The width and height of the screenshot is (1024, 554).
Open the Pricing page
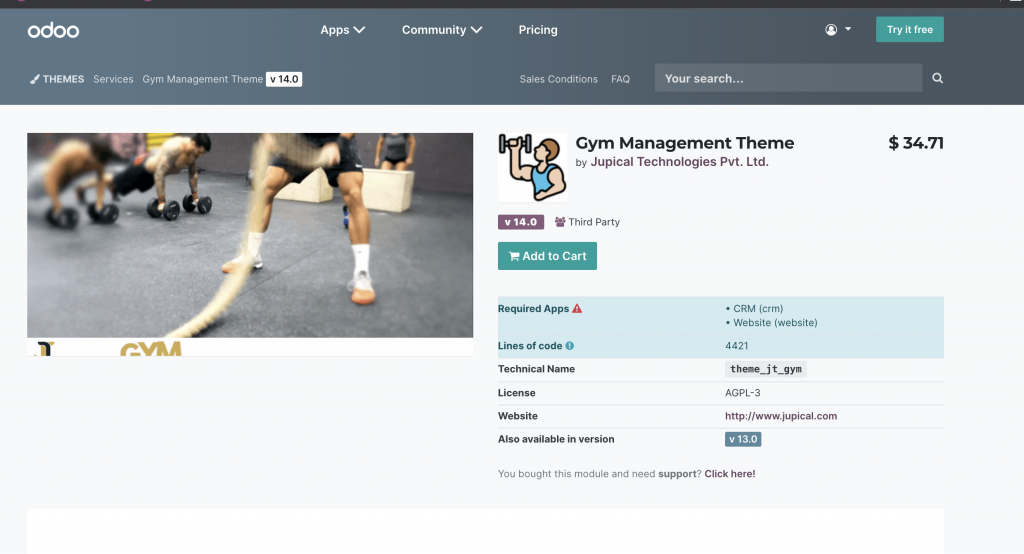[x=538, y=30]
